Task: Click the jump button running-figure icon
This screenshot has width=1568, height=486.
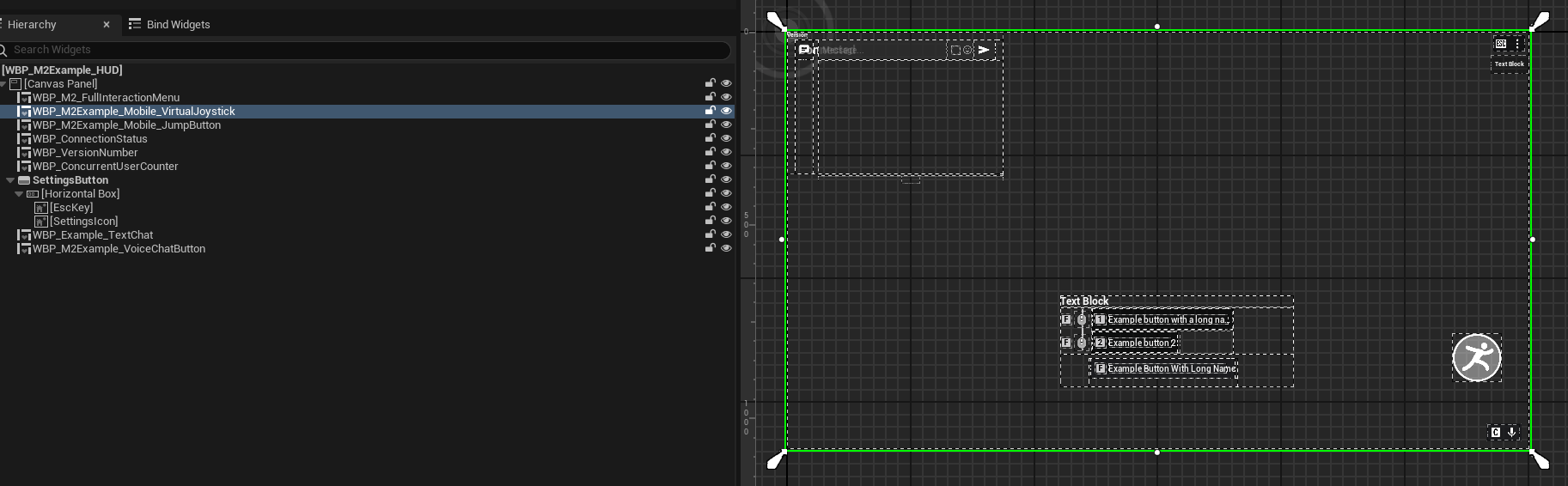Action: (x=1476, y=358)
